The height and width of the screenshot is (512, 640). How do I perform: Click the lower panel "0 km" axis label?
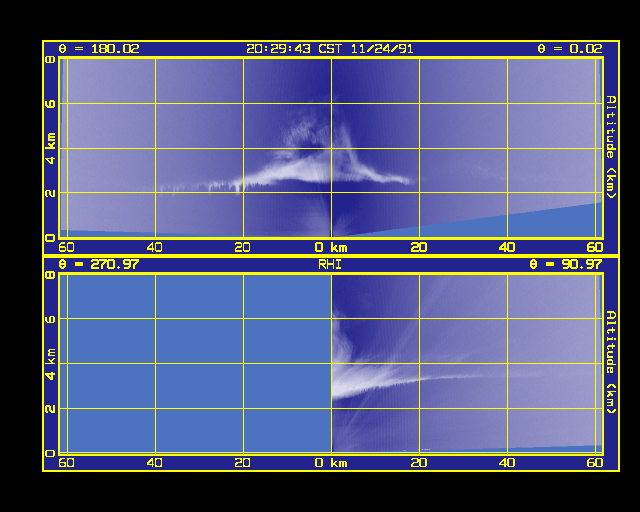point(331,463)
